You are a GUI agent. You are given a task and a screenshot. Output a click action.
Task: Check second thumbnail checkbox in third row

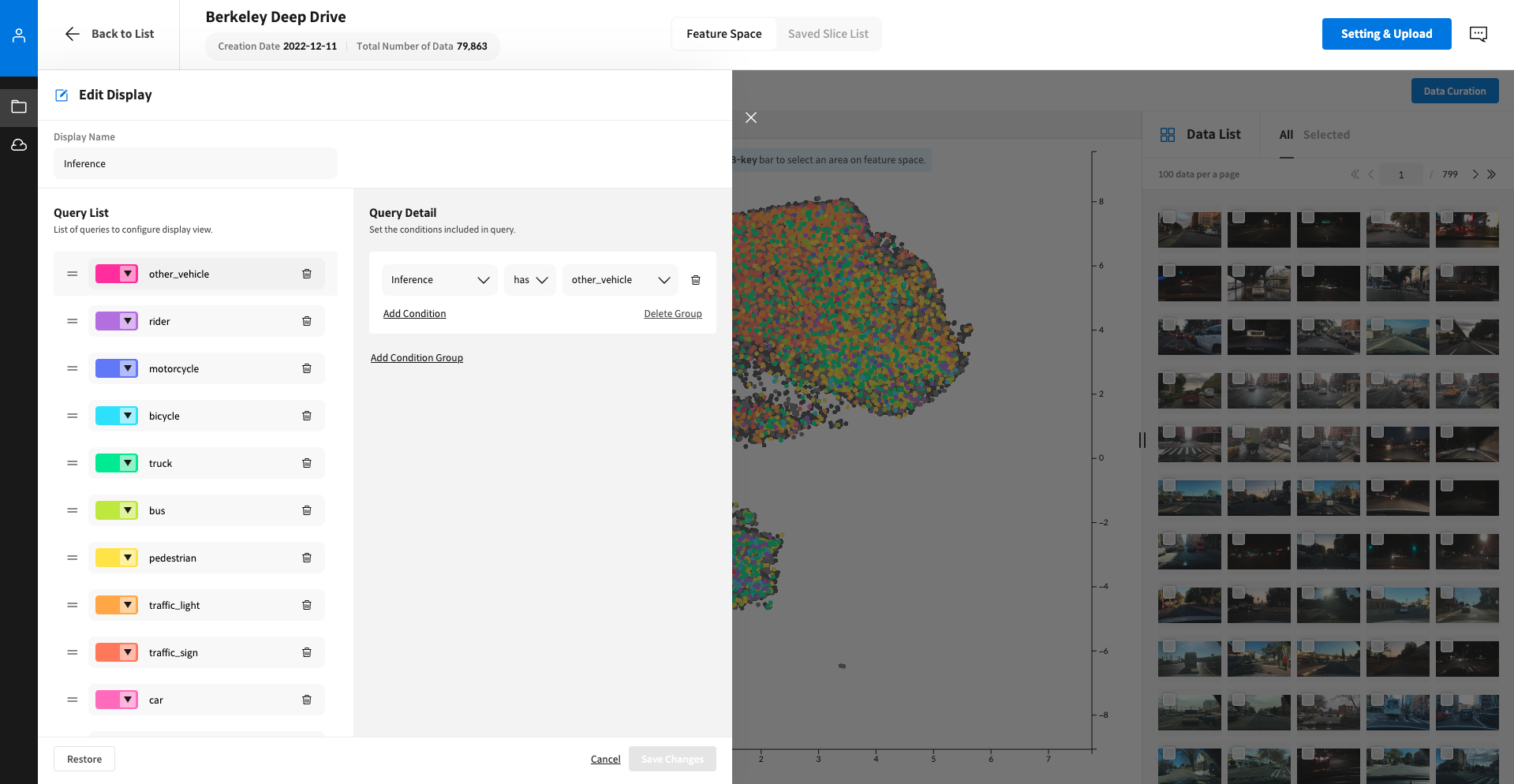1239,324
